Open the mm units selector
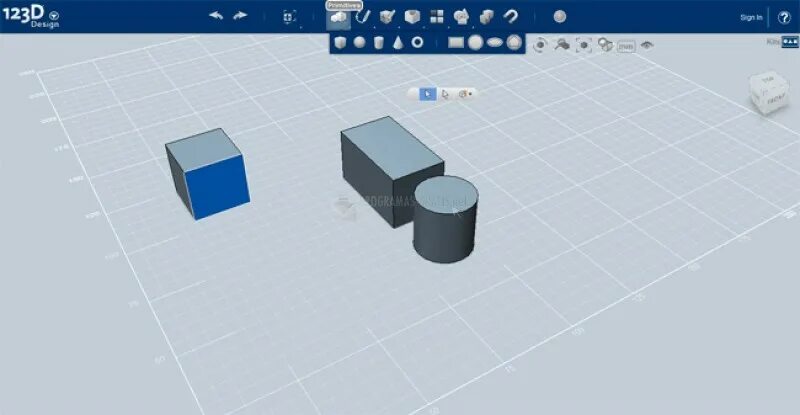 626,46
